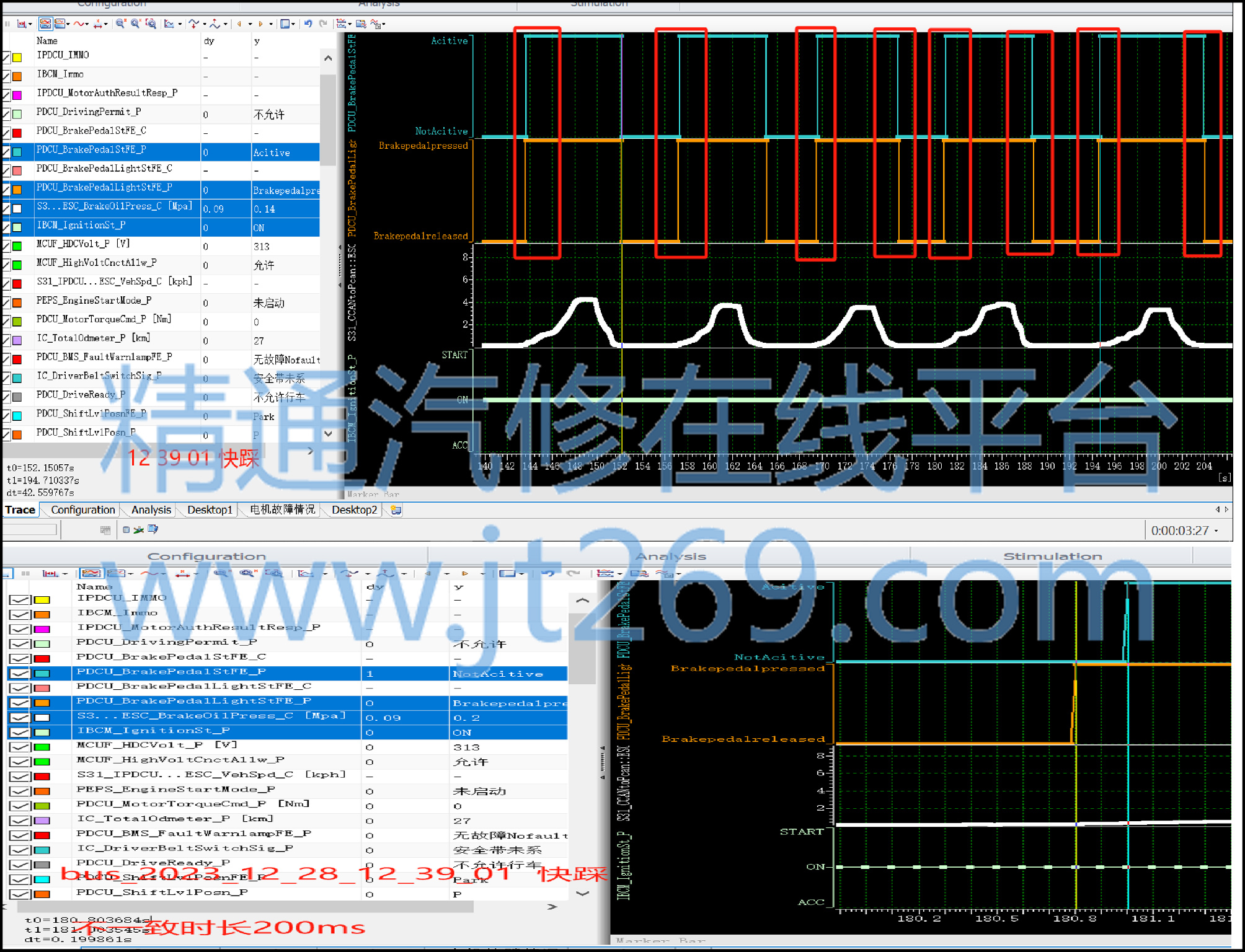Click scroll-up arrow of bottom signal list
The image size is (1245, 952).
(x=582, y=601)
